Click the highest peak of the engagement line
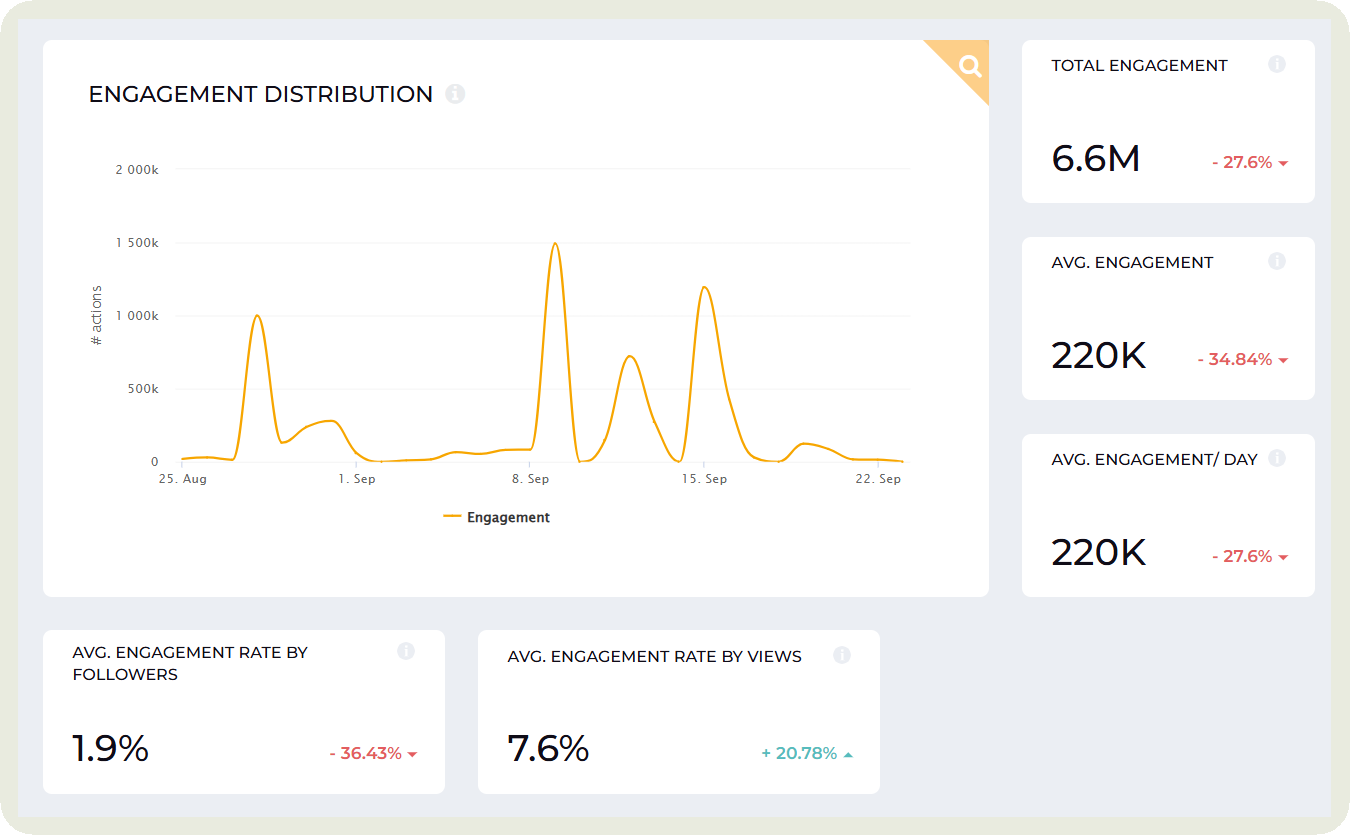 click(x=554, y=243)
